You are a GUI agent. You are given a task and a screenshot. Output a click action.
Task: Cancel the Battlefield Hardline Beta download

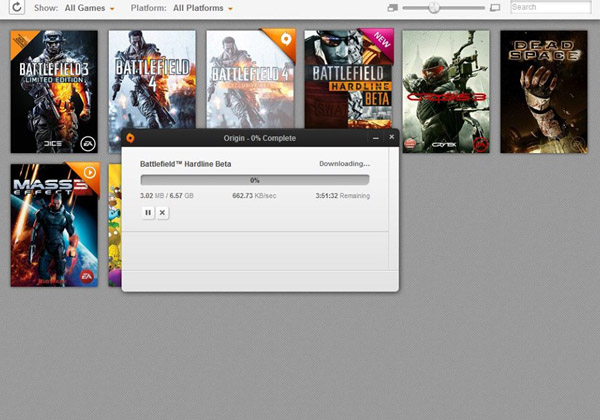click(162, 213)
